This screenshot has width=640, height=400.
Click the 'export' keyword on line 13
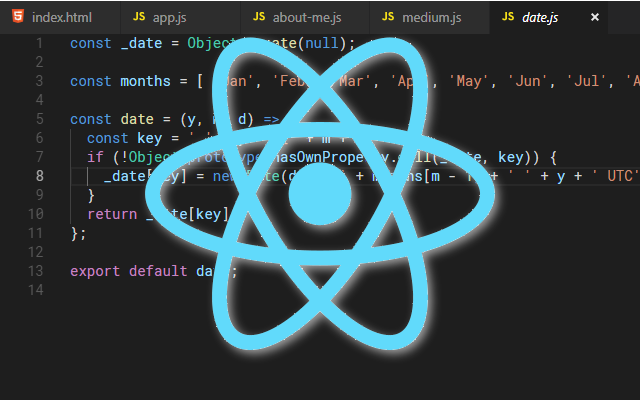coord(95,271)
